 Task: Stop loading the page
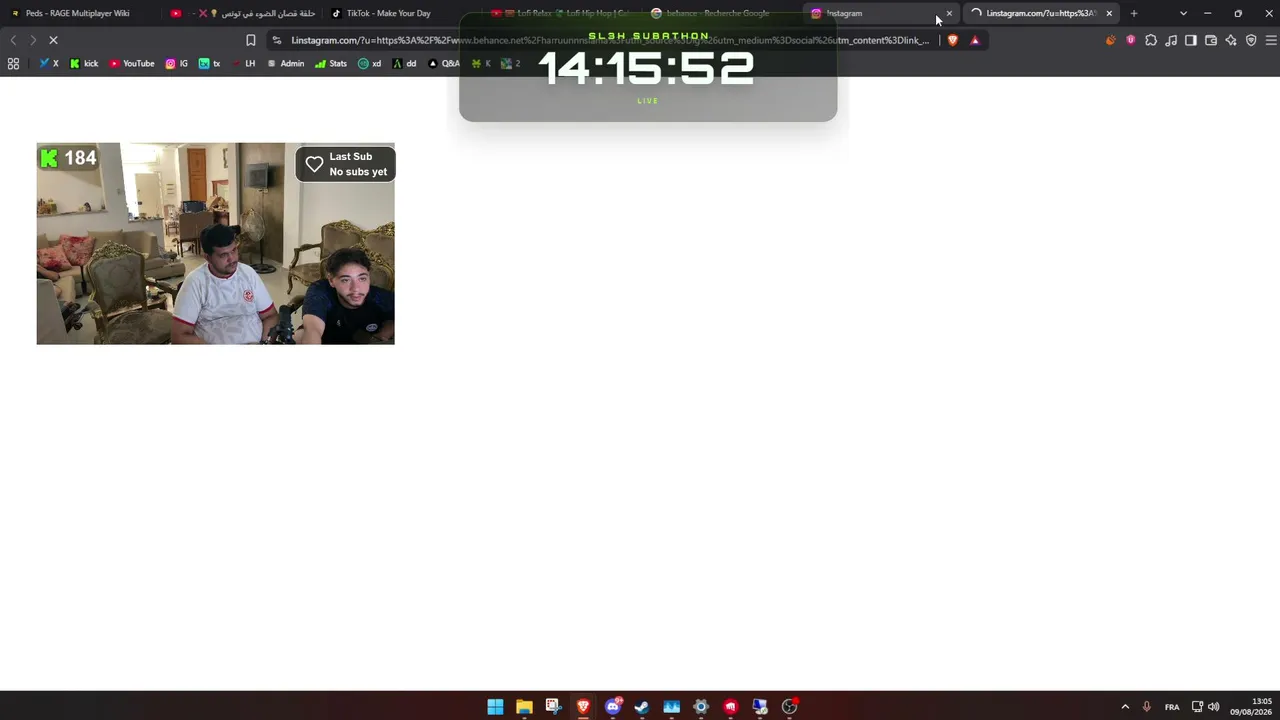click(x=53, y=40)
